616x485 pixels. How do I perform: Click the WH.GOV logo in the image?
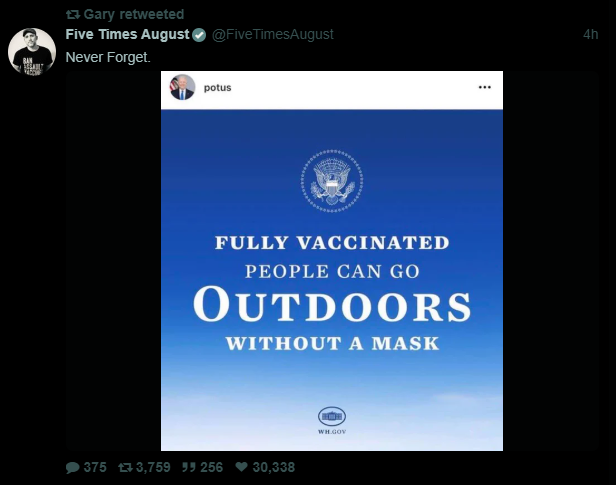[x=332, y=420]
